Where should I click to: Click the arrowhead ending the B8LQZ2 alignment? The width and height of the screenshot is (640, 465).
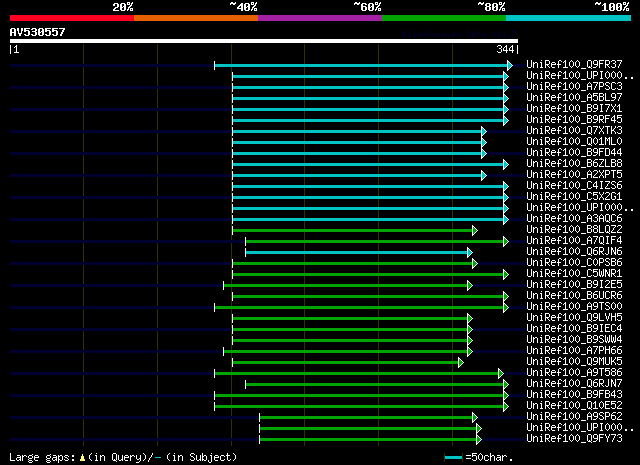pyautogui.click(x=475, y=231)
